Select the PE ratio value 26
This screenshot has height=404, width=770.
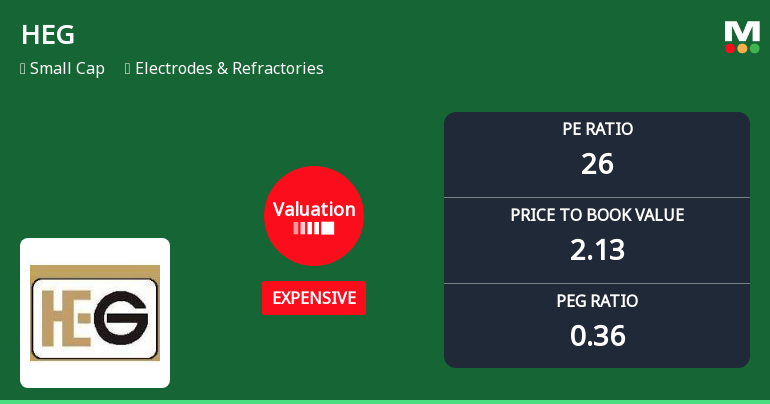(597, 163)
